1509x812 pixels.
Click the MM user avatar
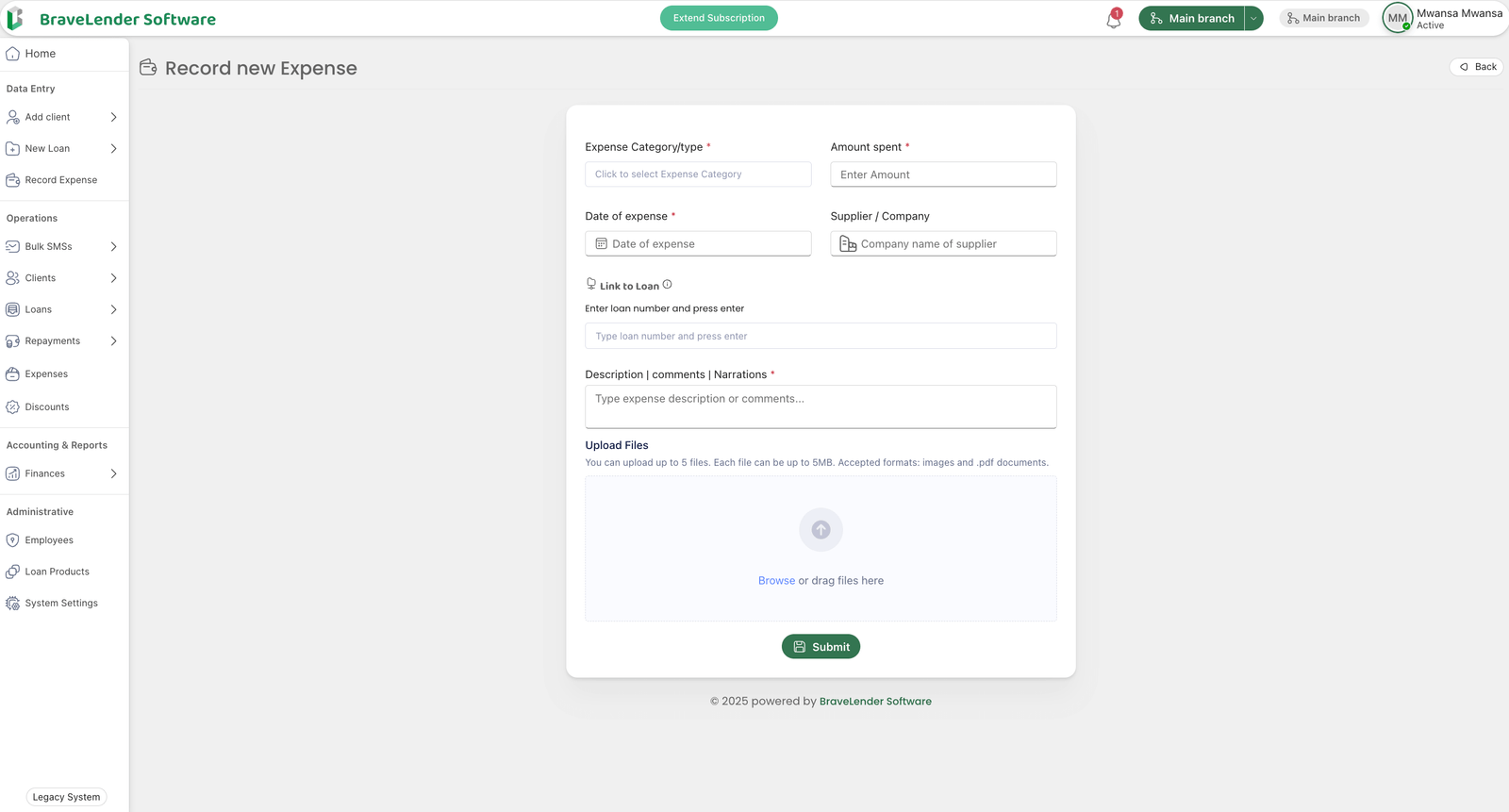click(x=1397, y=18)
